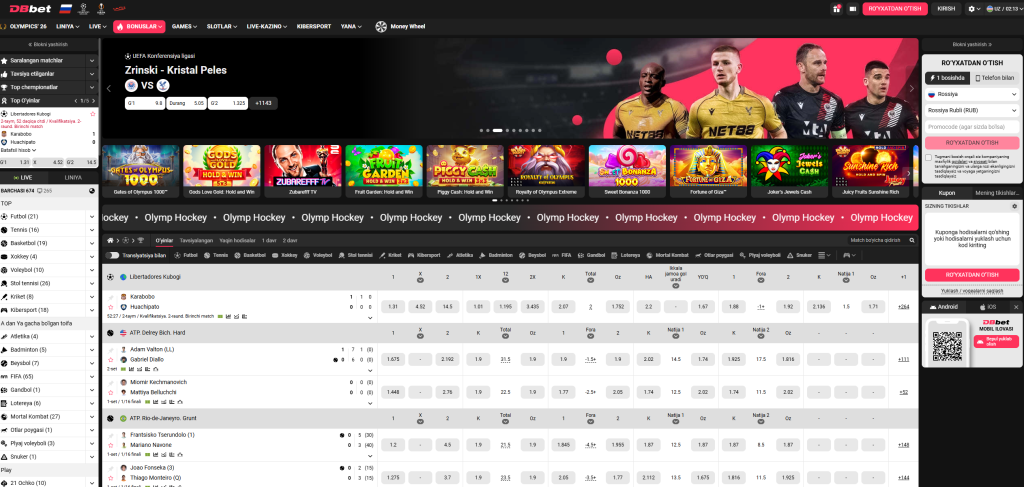Click next arrow on the hero banner
The height and width of the screenshot is (487, 1024).
click(913, 88)
